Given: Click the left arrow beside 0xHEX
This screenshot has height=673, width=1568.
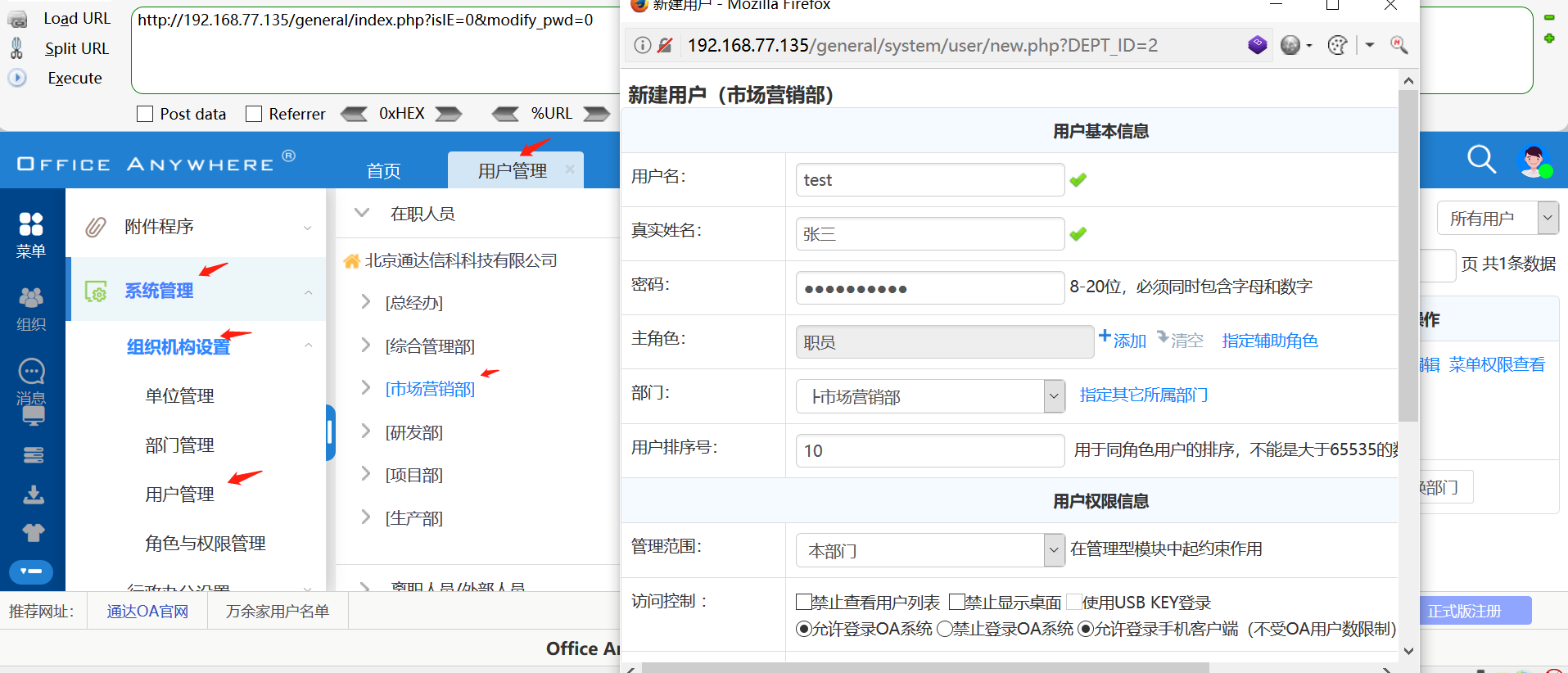Looking at the screenshot, I should (x=354, y=114).
